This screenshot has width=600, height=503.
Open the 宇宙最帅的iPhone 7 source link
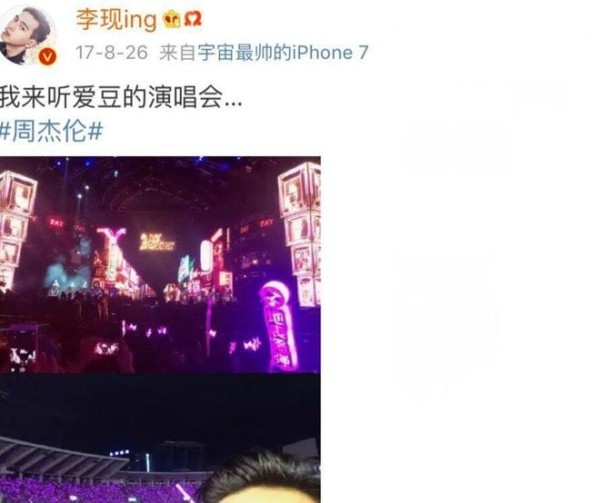coord(283,52)
